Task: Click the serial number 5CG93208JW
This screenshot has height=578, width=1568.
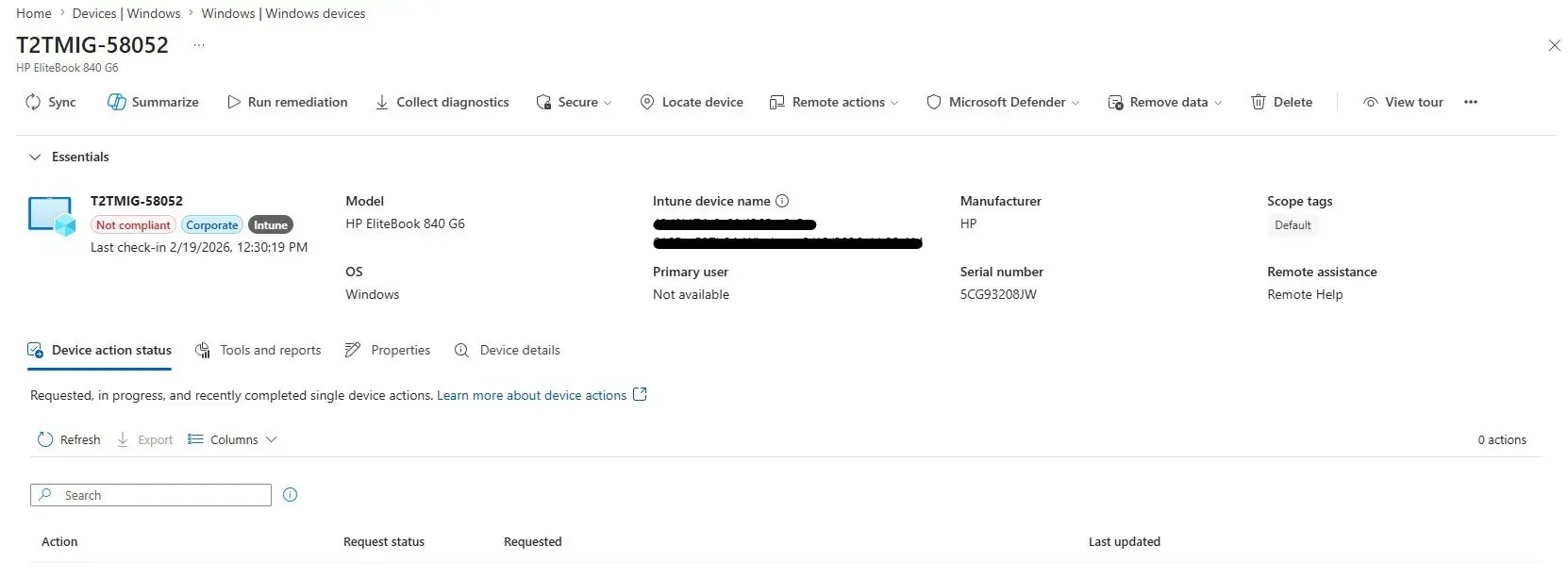Action: [998, 294]
